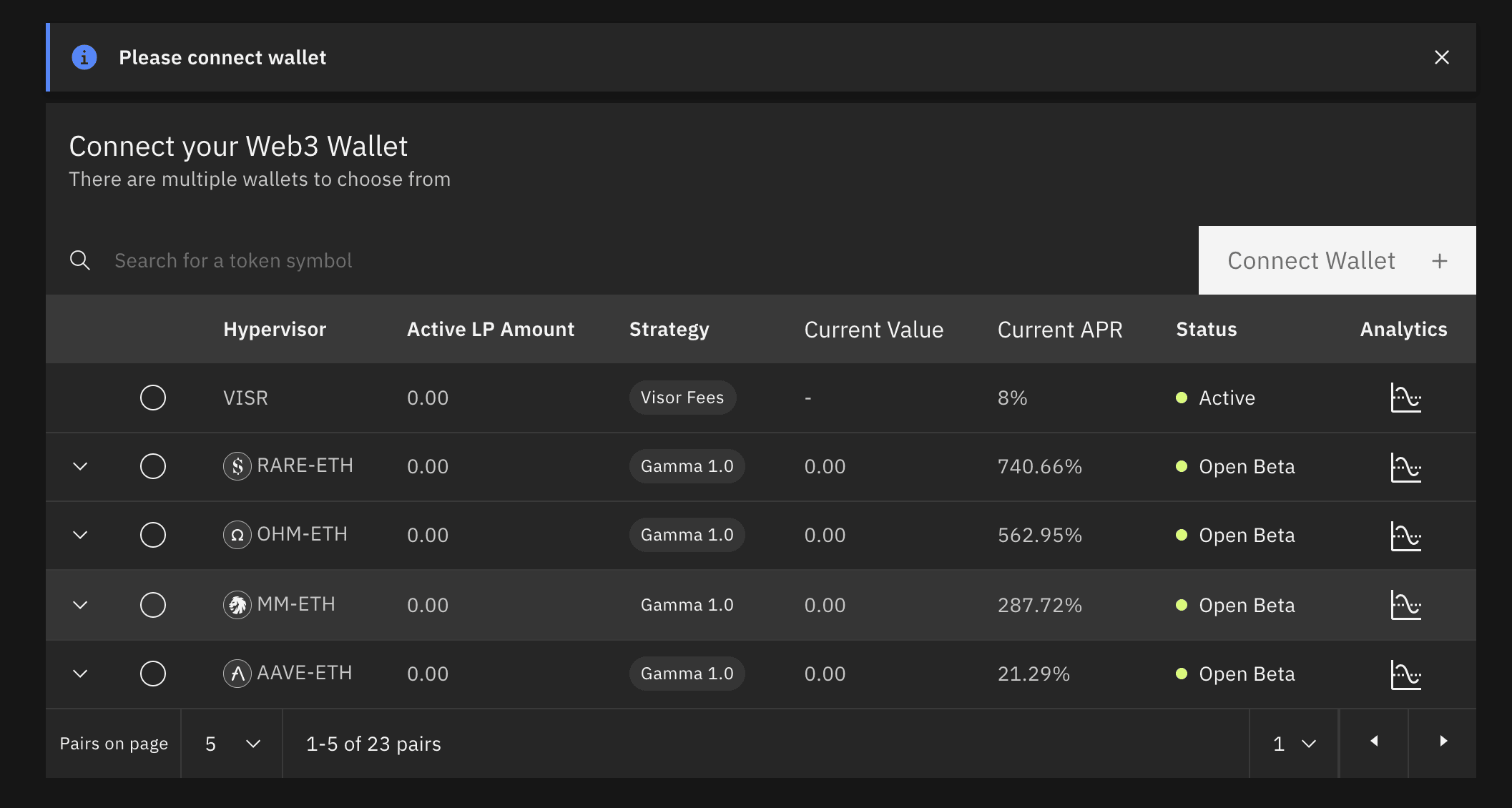Click the RARE-ETH pair name
Screen dimensions: 1512x808
[x=305, y=465]
